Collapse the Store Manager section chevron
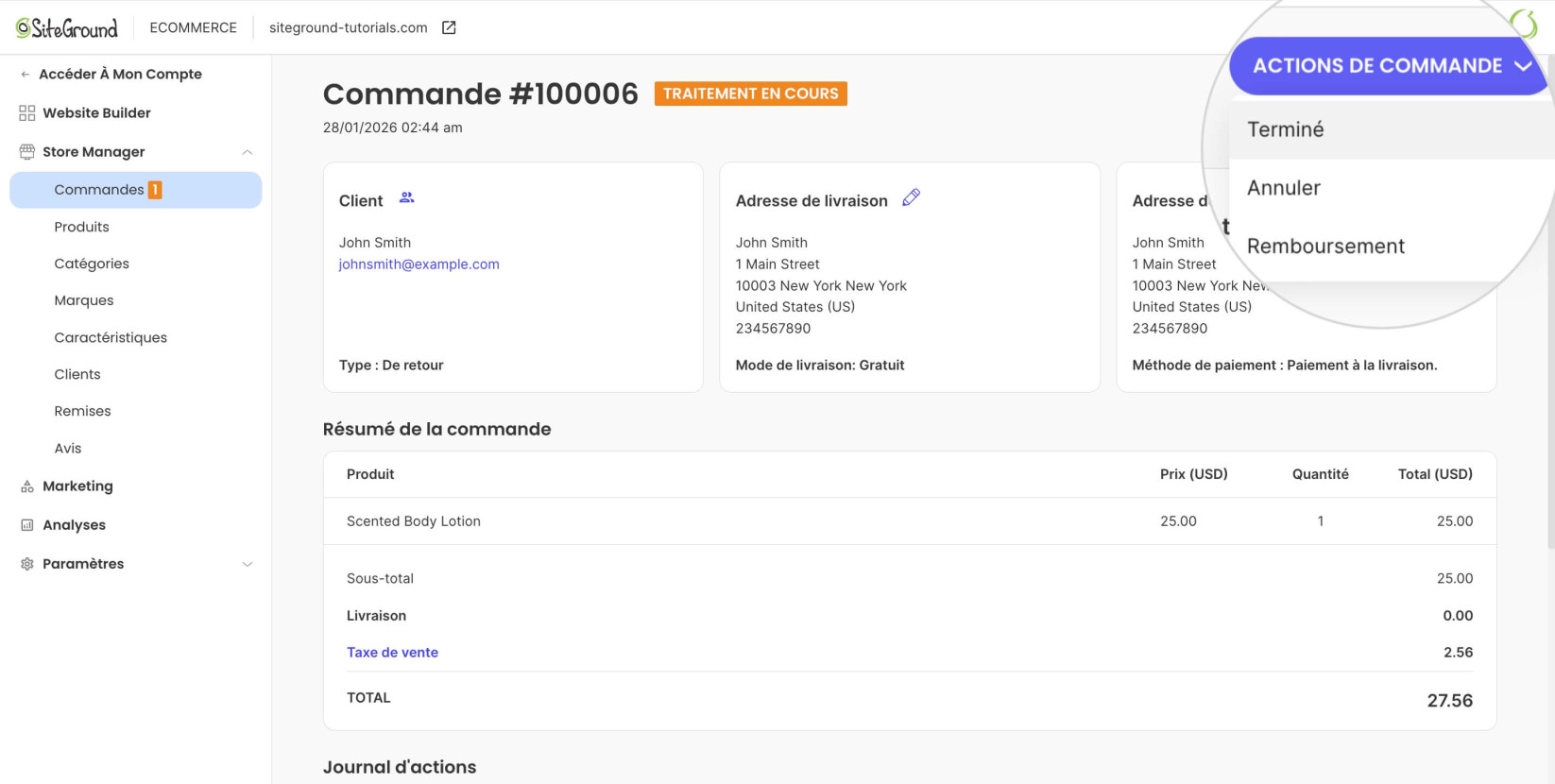 [x=247, y=152]
